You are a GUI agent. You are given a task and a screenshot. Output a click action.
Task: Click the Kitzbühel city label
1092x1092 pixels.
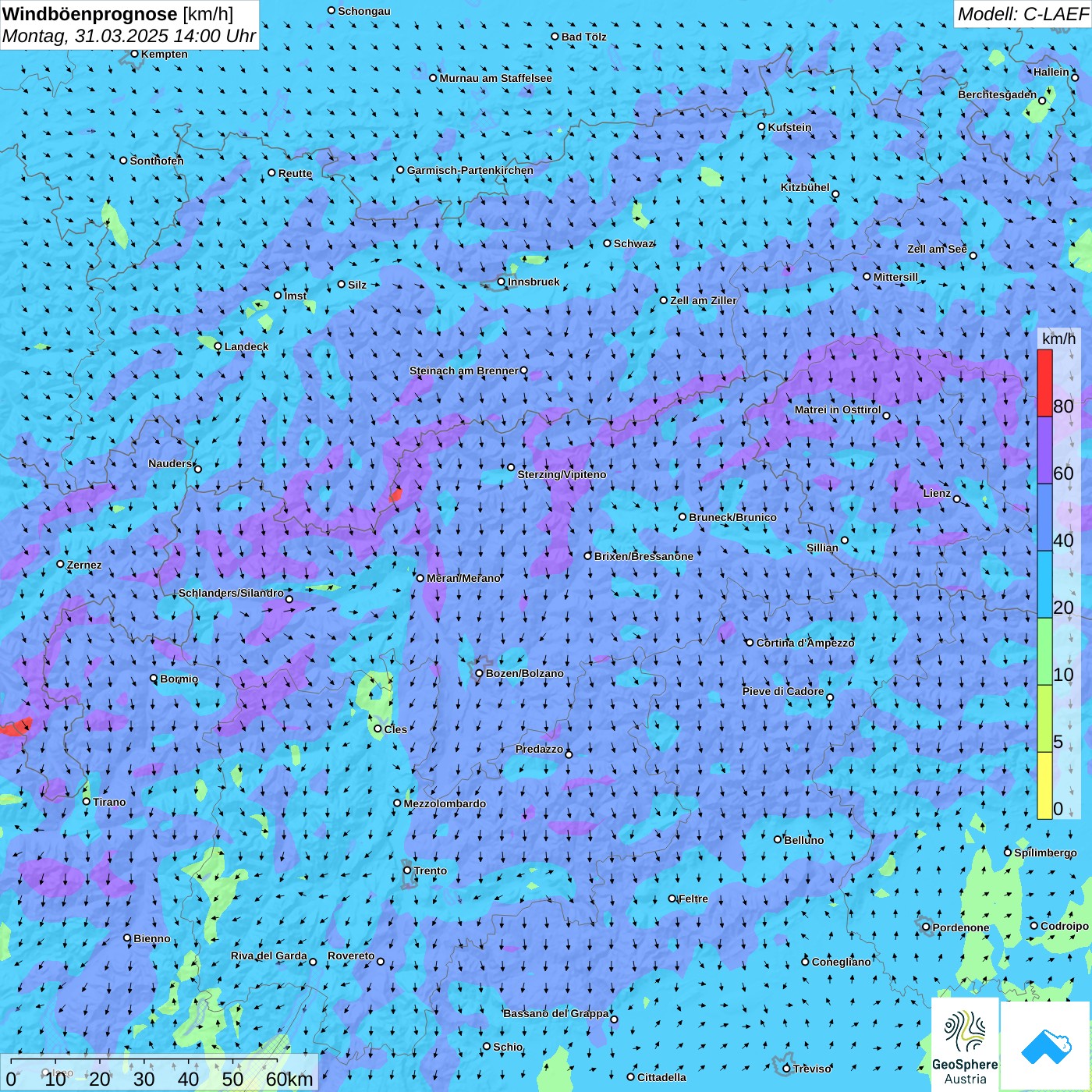coord(805,187)
